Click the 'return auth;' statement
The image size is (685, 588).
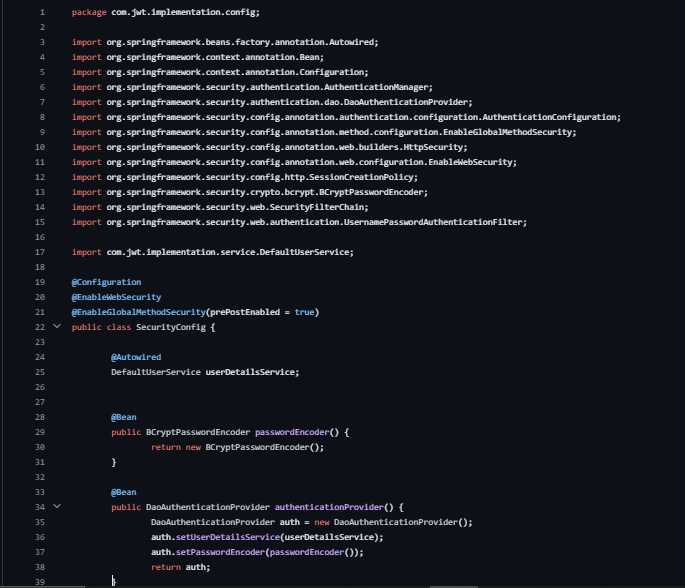(180, 567)
